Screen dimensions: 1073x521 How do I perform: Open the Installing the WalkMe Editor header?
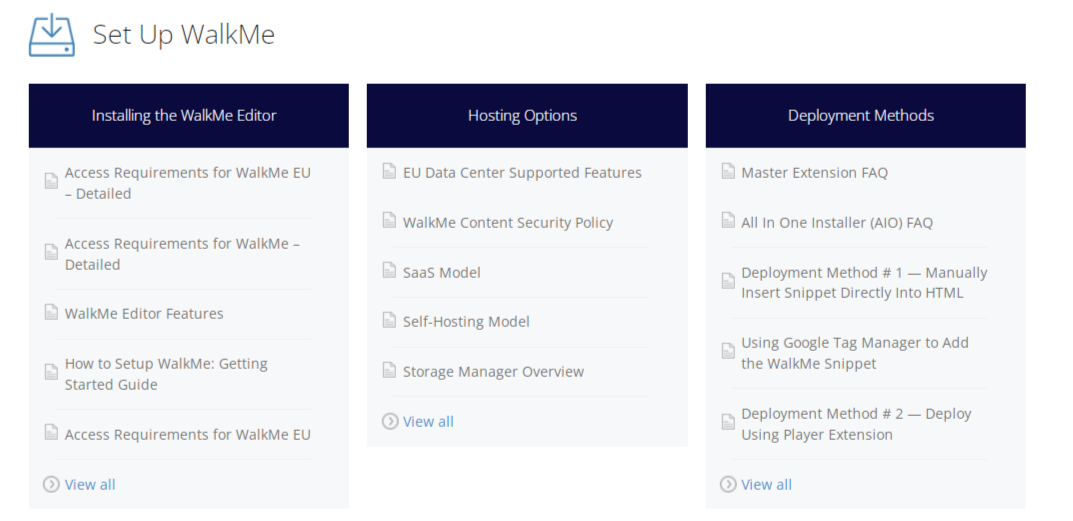(184, 115)
